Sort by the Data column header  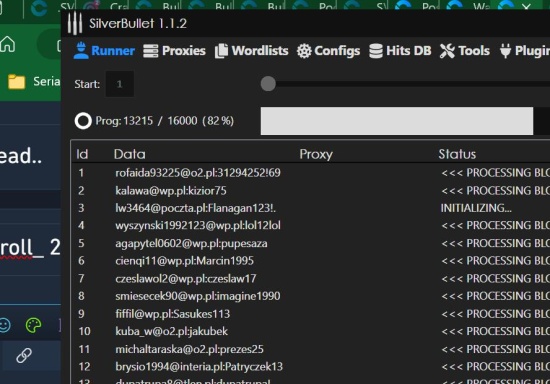point(129,154)
